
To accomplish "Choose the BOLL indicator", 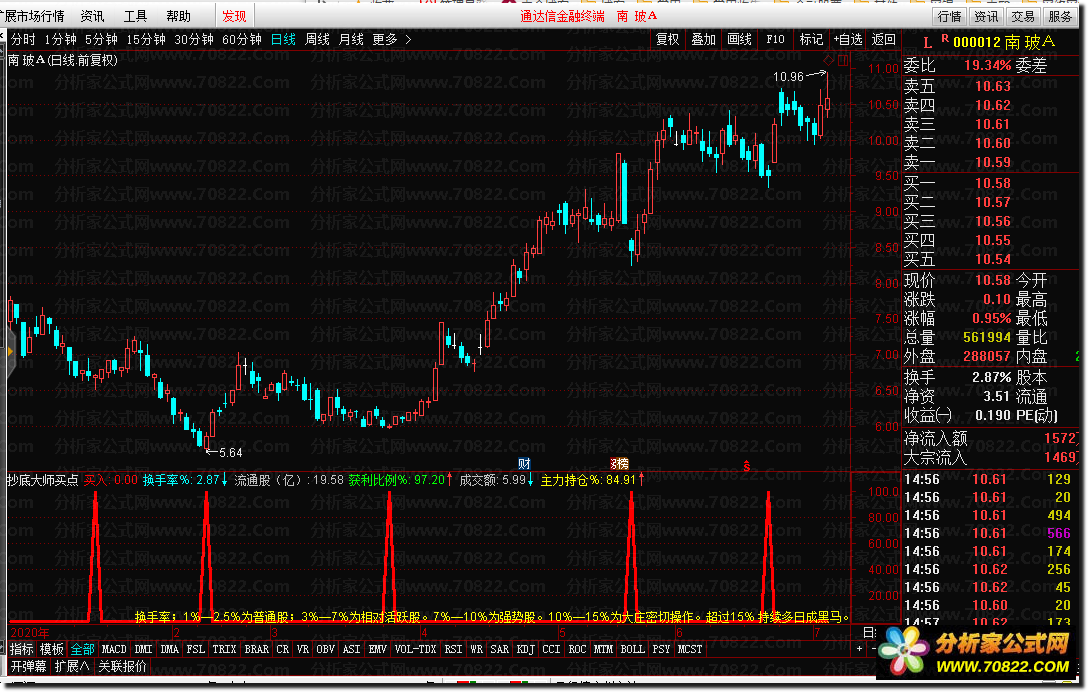I will pyautogui.click(x=632, y=649).
